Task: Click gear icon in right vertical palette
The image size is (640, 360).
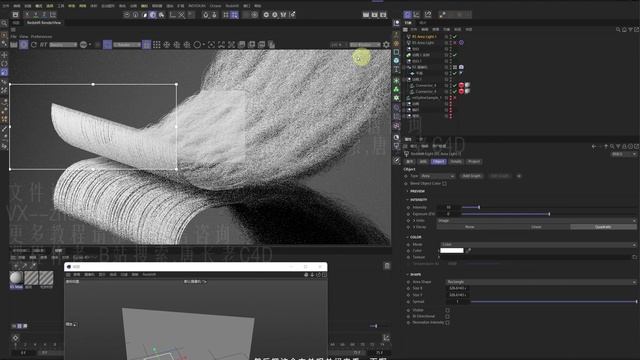Action: (396, 98)
